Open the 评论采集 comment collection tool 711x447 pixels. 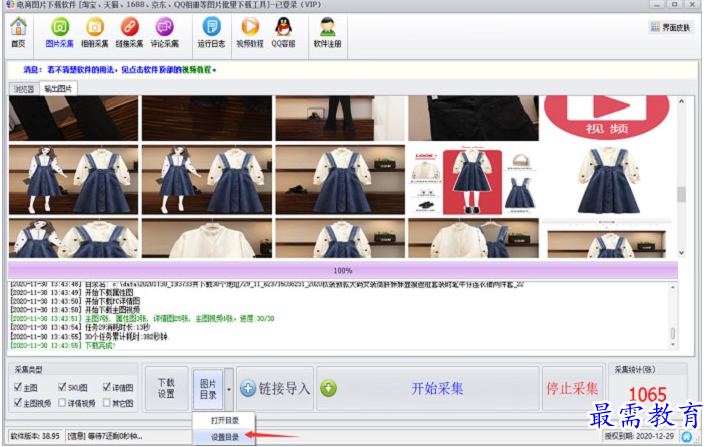[165, 32]
